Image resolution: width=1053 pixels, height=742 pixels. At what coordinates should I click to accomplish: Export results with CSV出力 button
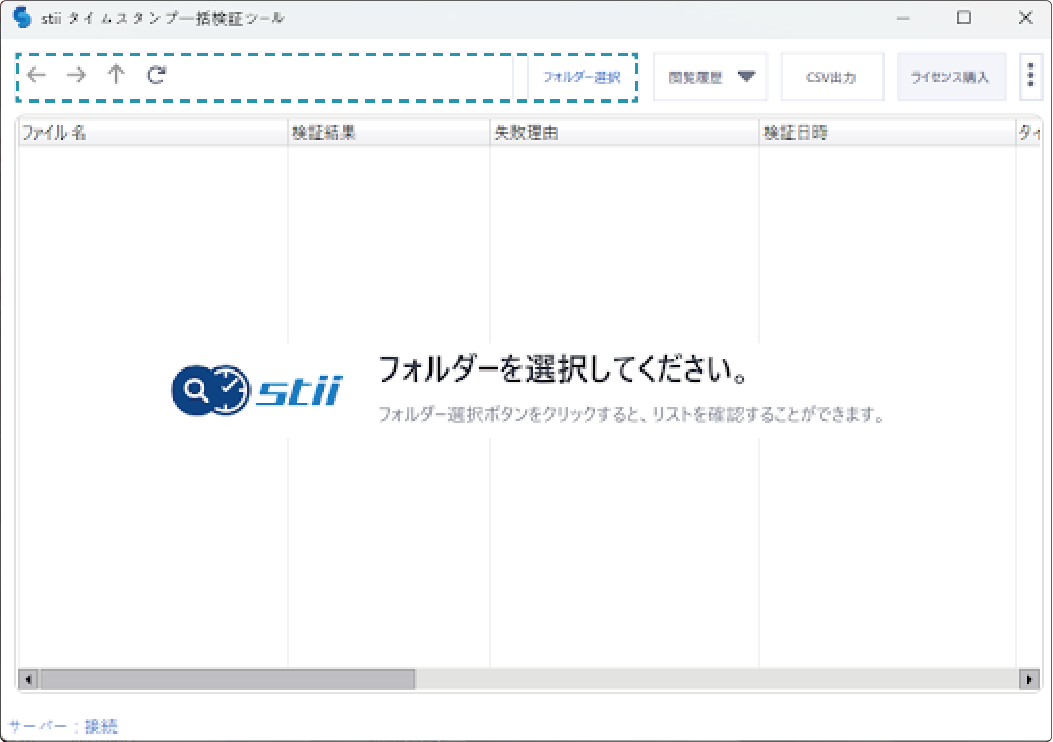pyautogui.click(x=832, y=77)
